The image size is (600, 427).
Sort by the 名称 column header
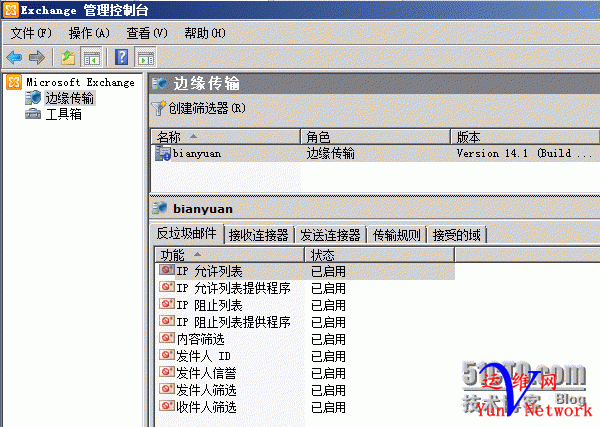[x=226, y=137]
